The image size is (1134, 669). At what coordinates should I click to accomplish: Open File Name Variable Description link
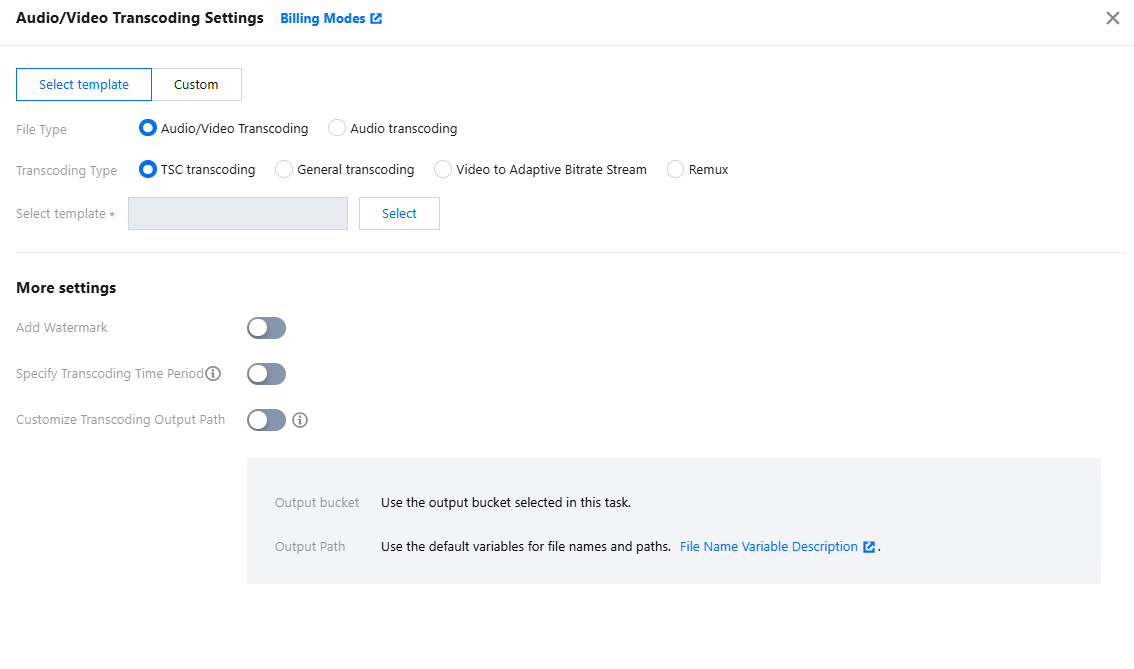pyautogui.click(x=768, y=547)
